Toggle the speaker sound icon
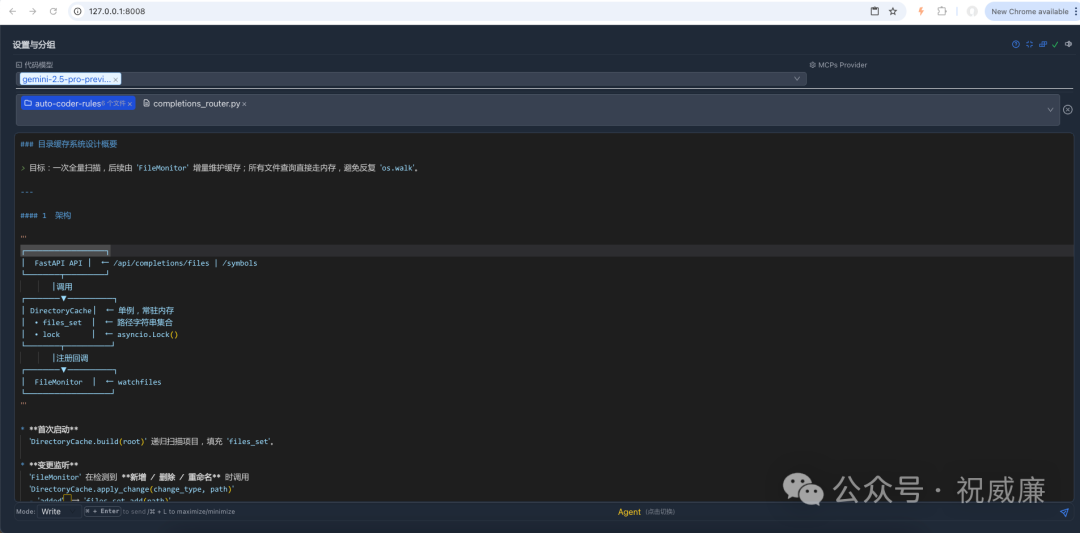This screenshot has height=533, width=1080. 1068,44
